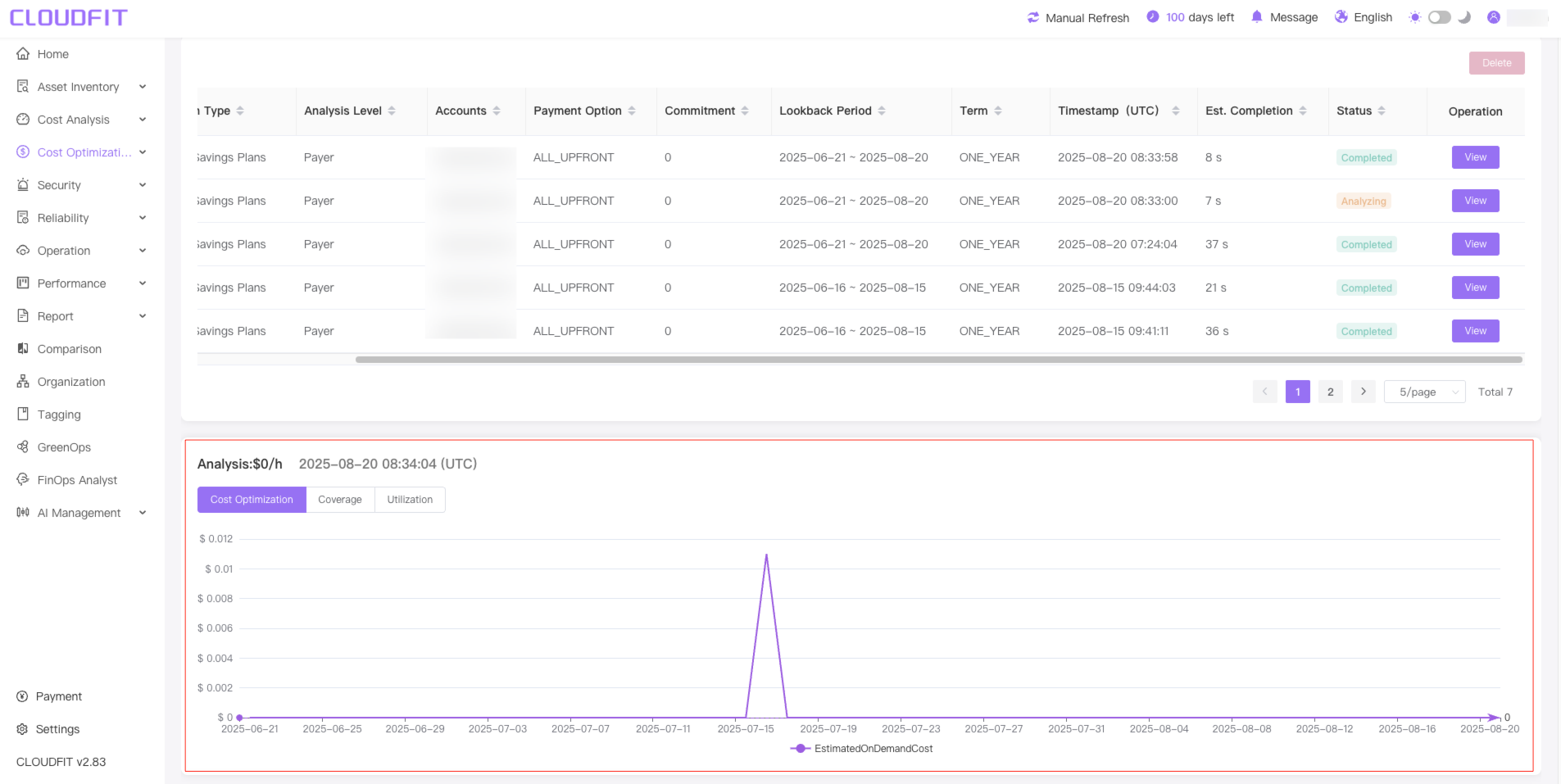Click the Payment icon

[22, 696]
